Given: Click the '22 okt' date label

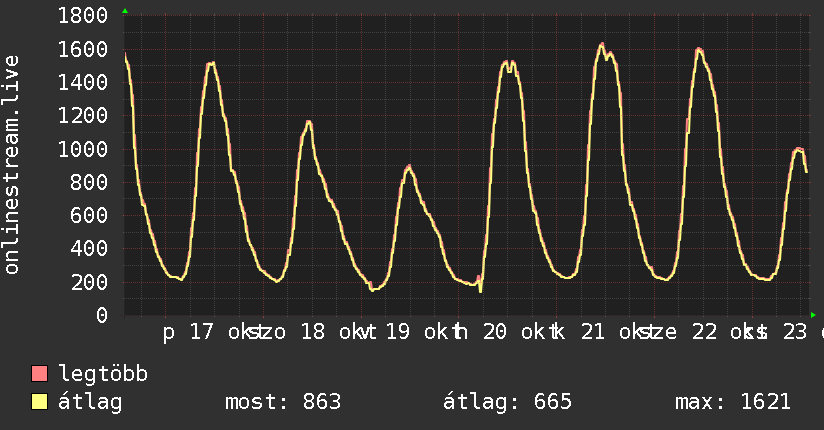Looking at the screenshot, I should click(724, 332).
